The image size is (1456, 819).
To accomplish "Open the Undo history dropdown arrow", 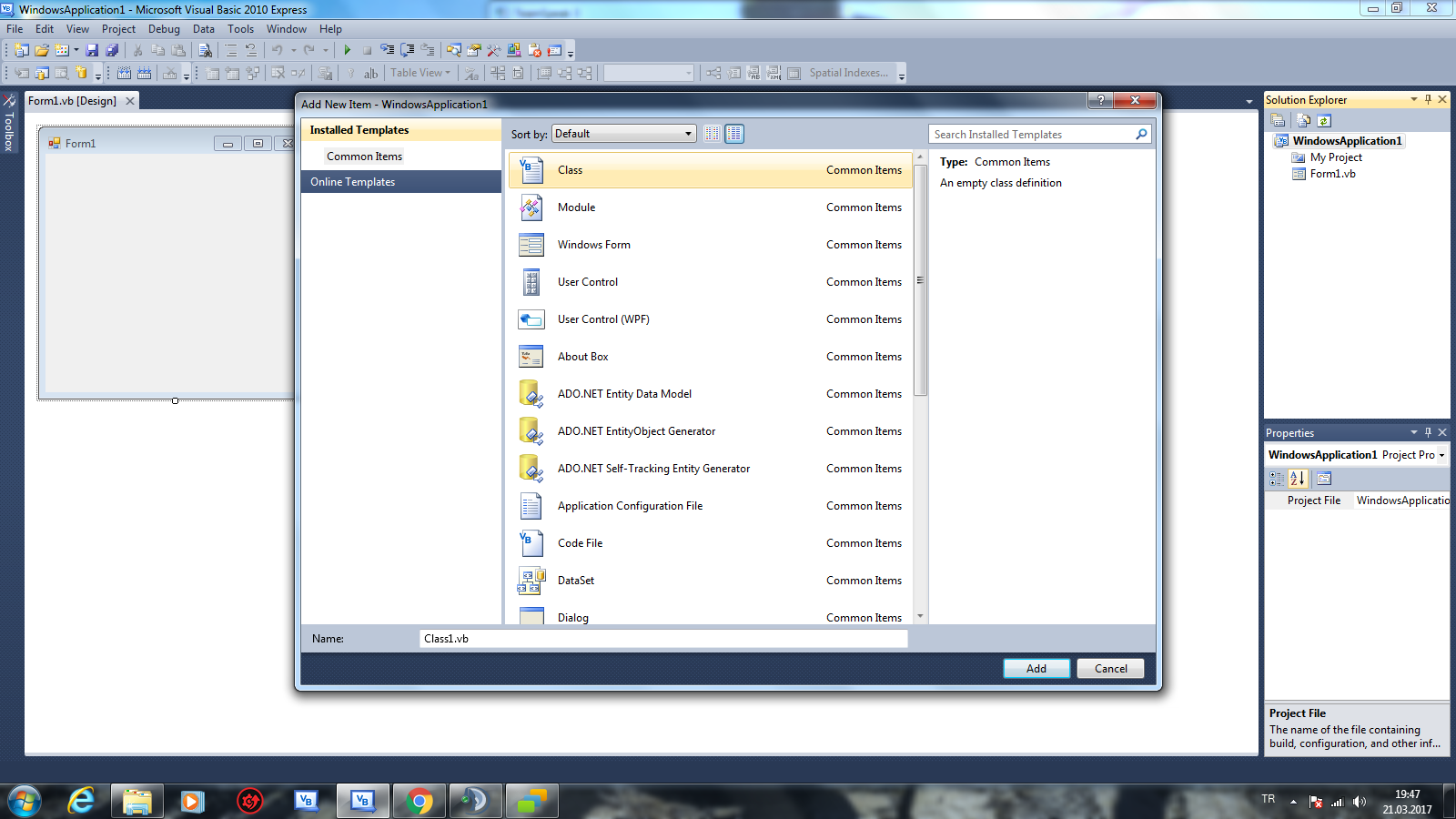I will pyautogui.click(x=293, y=51).
